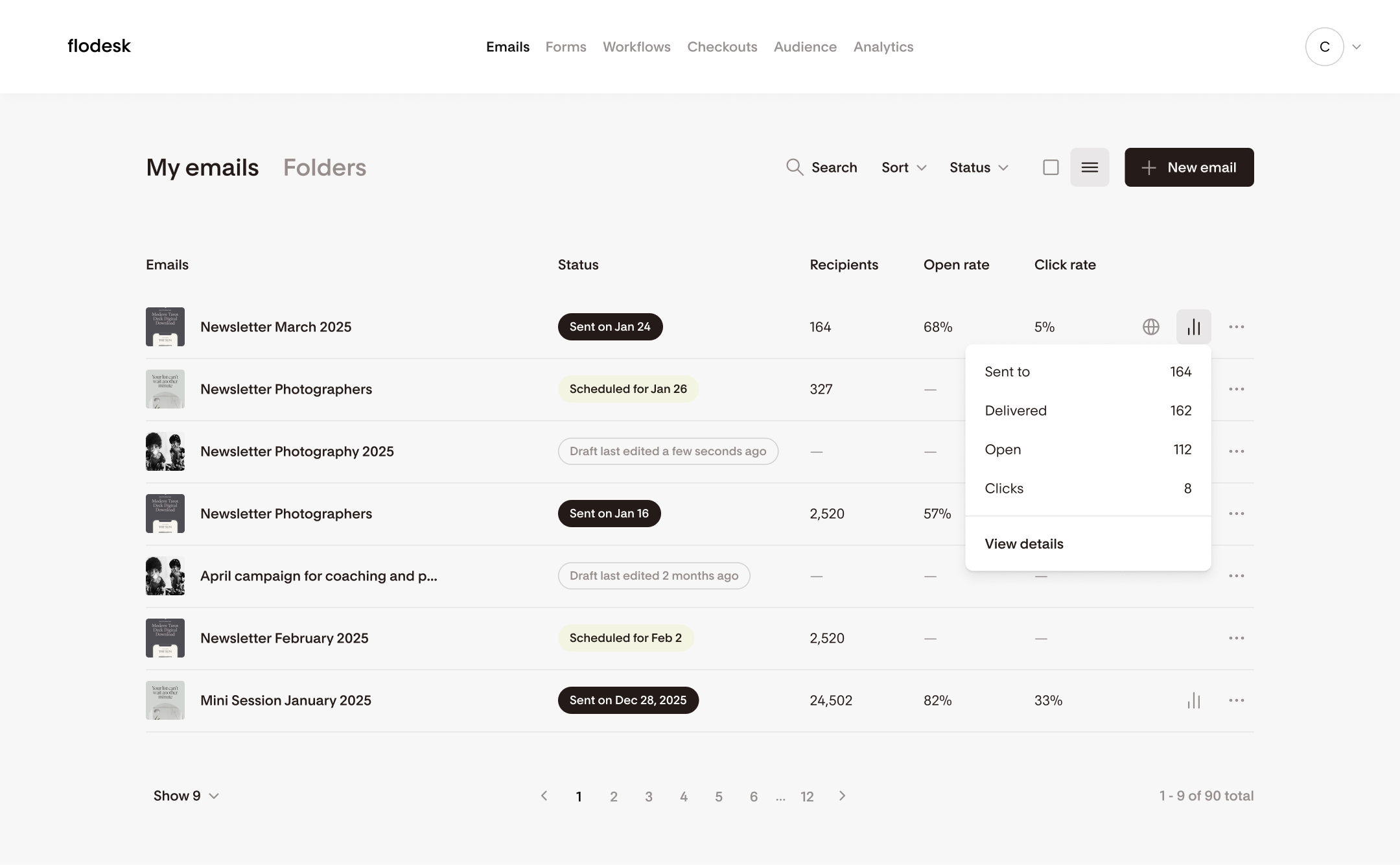Open the Newsletter Photography 2025 thumbnail
This screenshot has height=865, width=1400.
coord(165,451)
